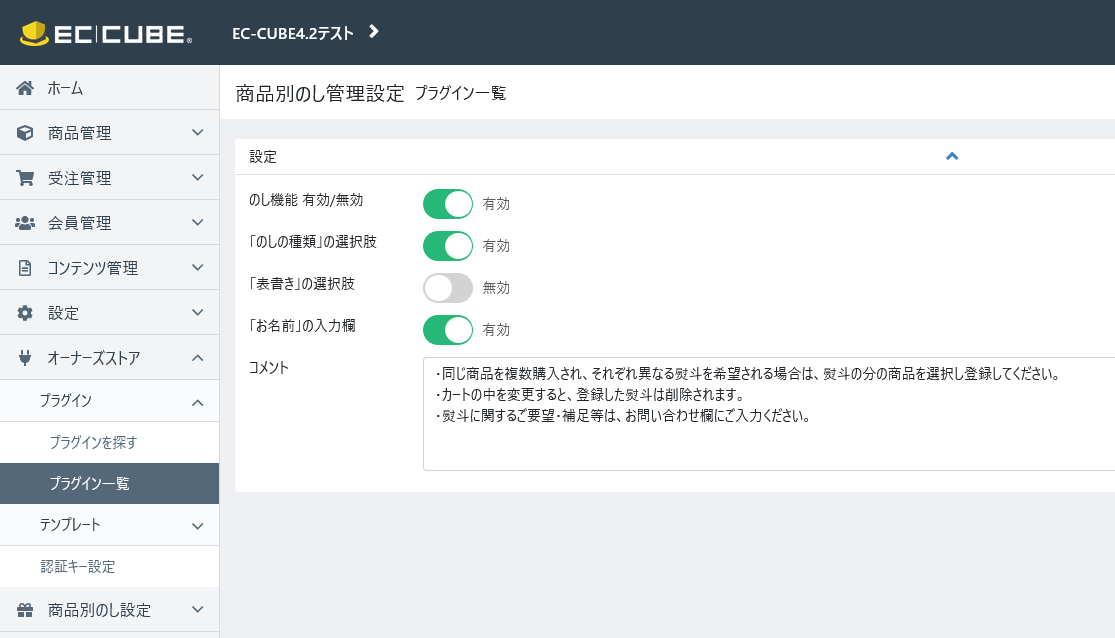Screen dimensions: 1115x638
Task: Click the EC-CUBE crown logo
Action: point(106,33)
